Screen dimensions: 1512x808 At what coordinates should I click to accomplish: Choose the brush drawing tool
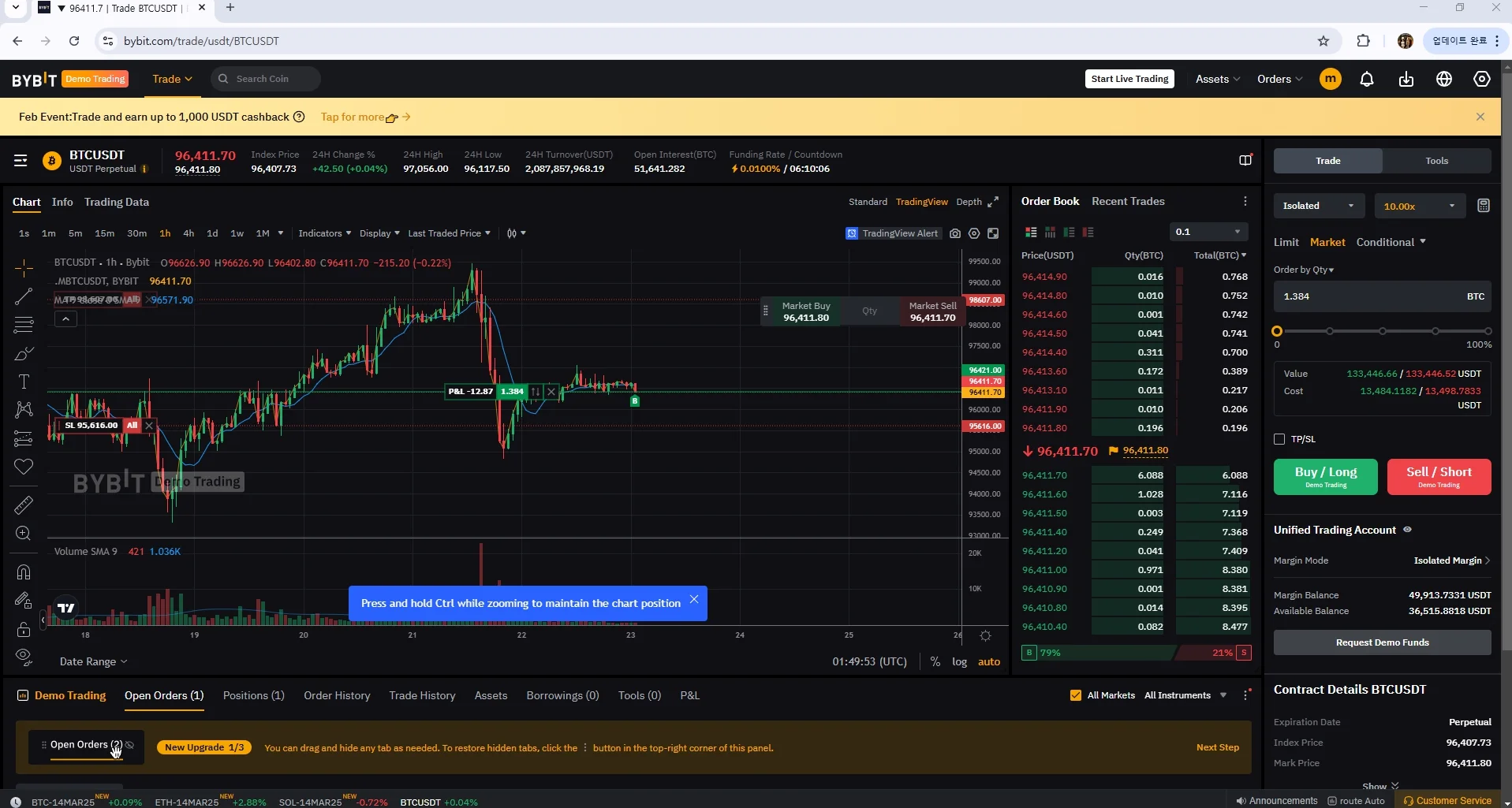[x=24, y=353]
